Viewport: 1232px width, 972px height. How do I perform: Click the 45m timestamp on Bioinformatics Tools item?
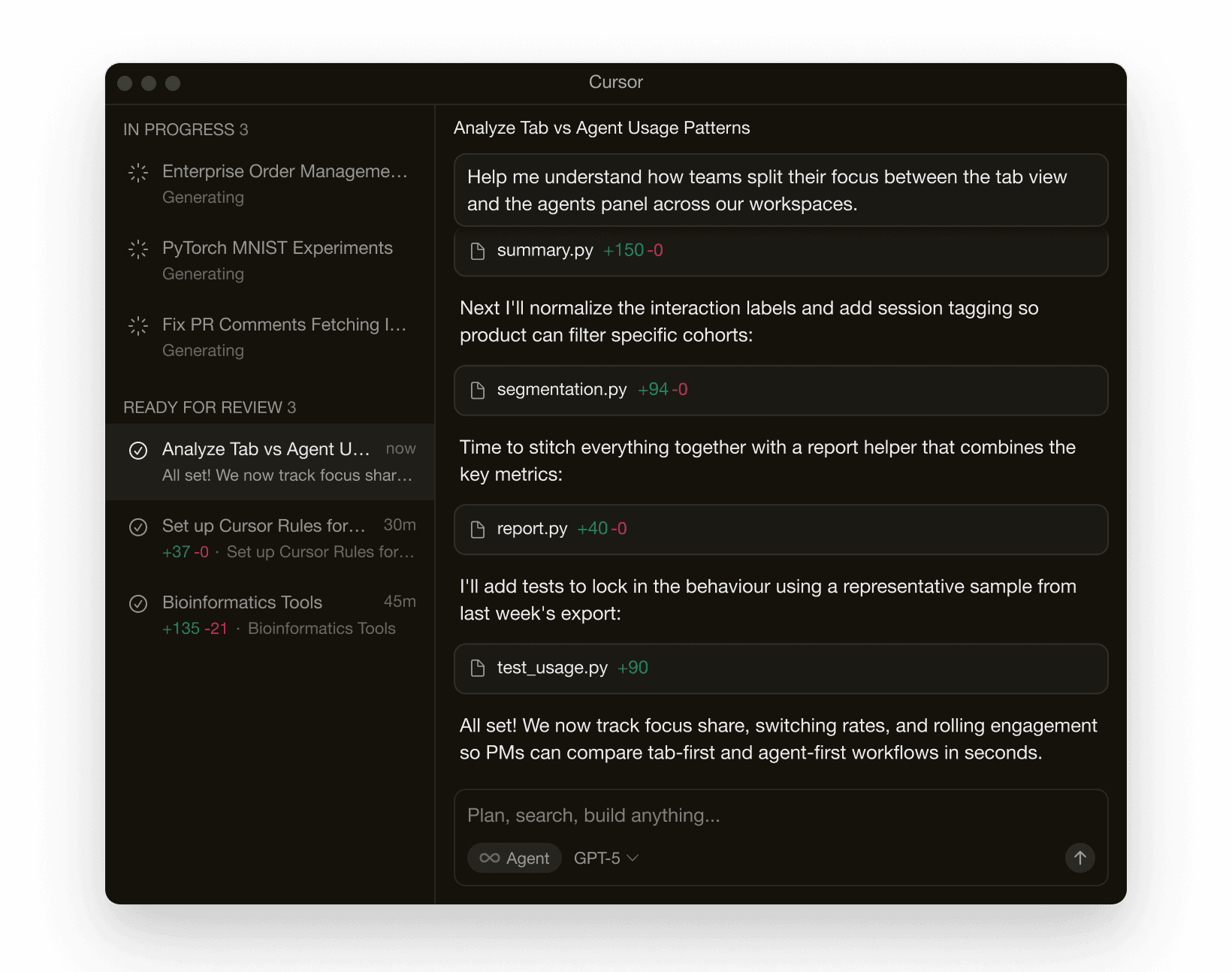[400, 602]
